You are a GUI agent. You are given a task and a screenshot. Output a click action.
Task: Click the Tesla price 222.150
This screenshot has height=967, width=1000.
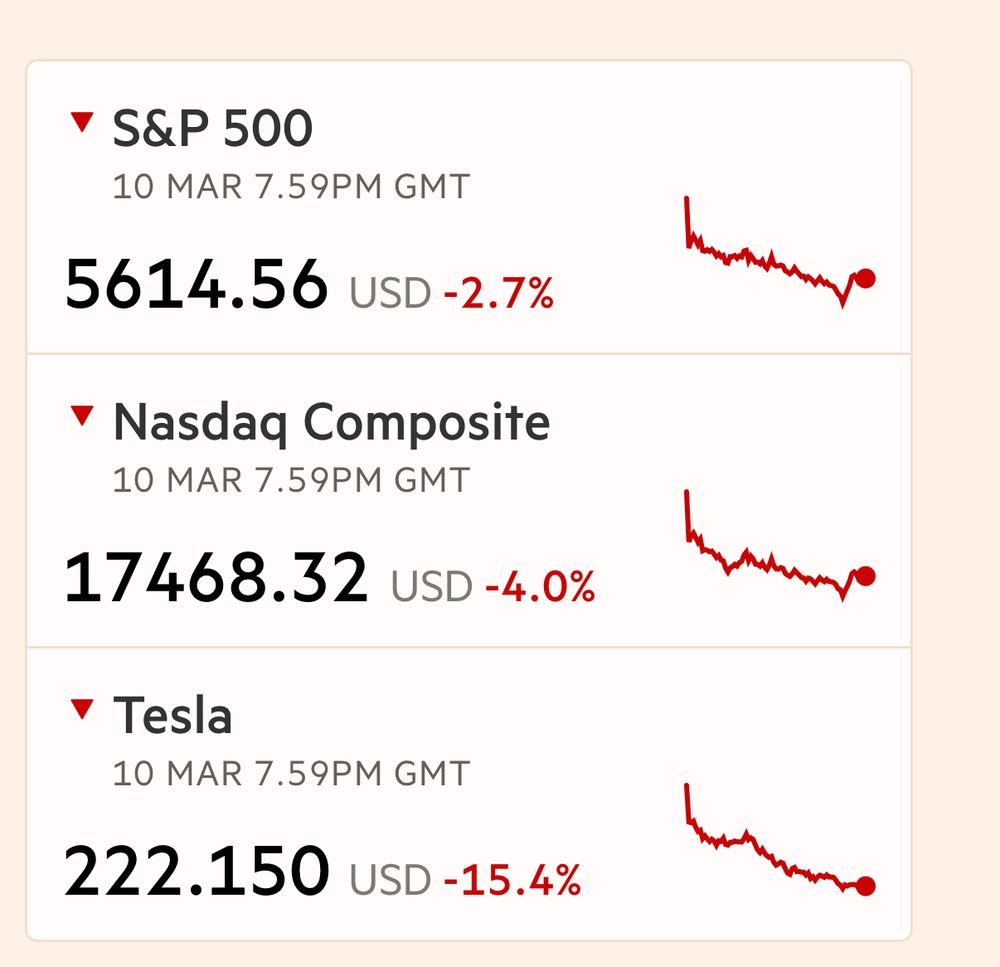pos(196,871)
